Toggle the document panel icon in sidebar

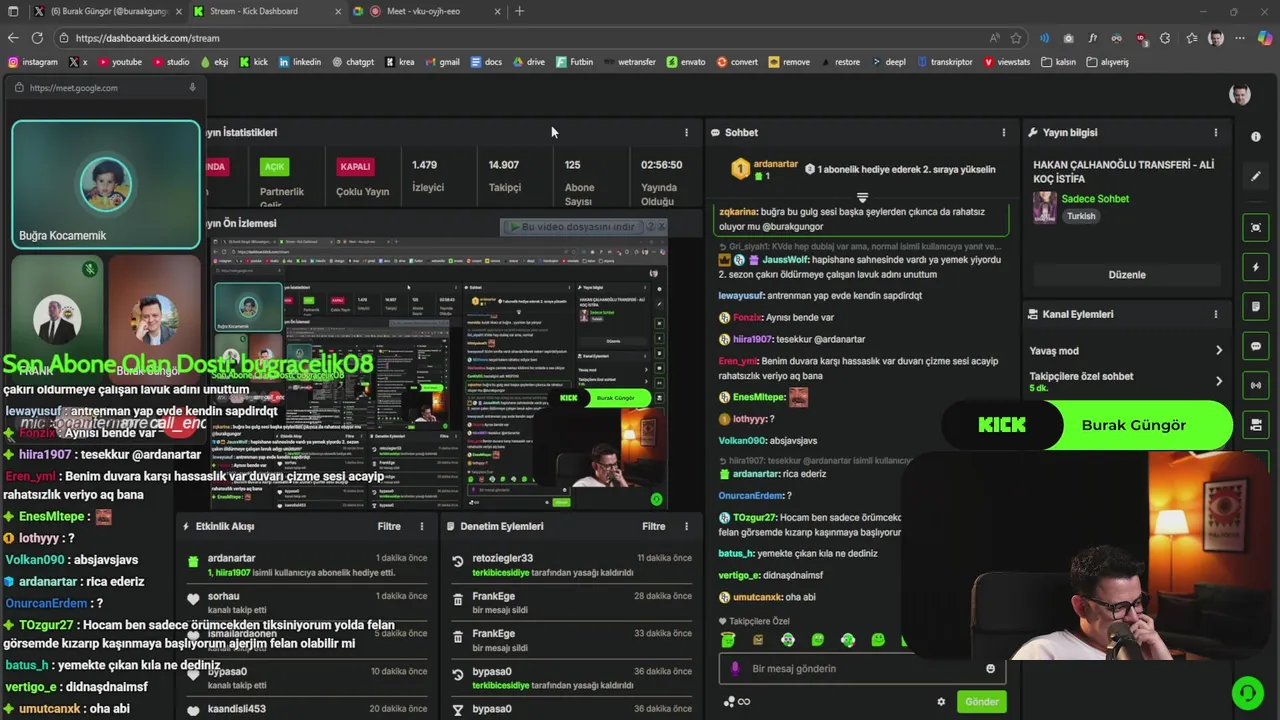pyautogui.click(x=1256, y=307)
